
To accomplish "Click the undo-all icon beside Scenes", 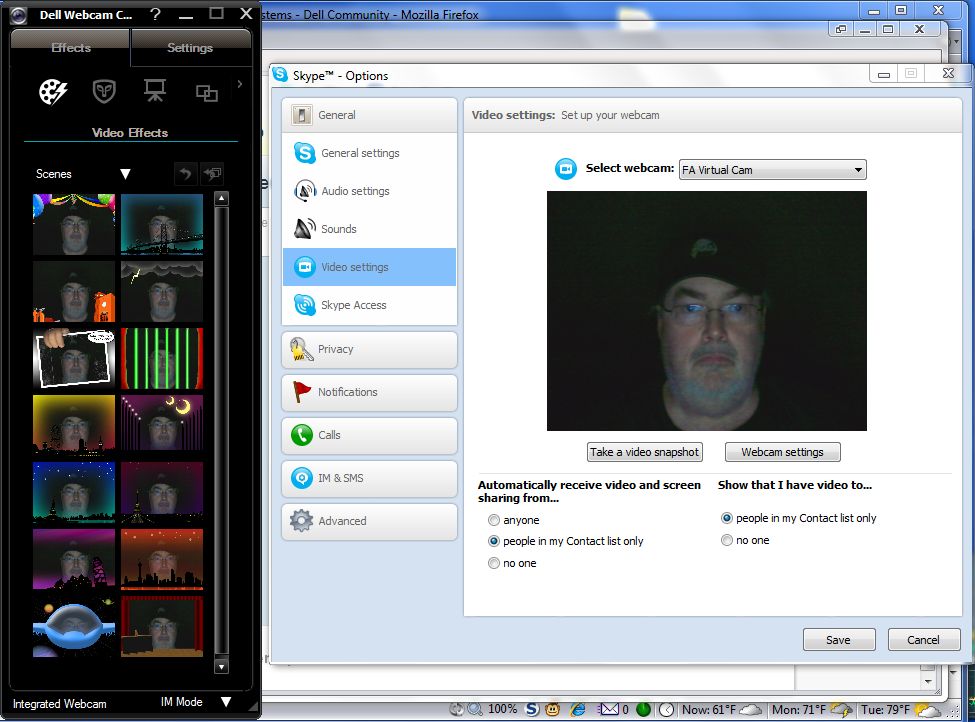I will (x=213, y=174).
